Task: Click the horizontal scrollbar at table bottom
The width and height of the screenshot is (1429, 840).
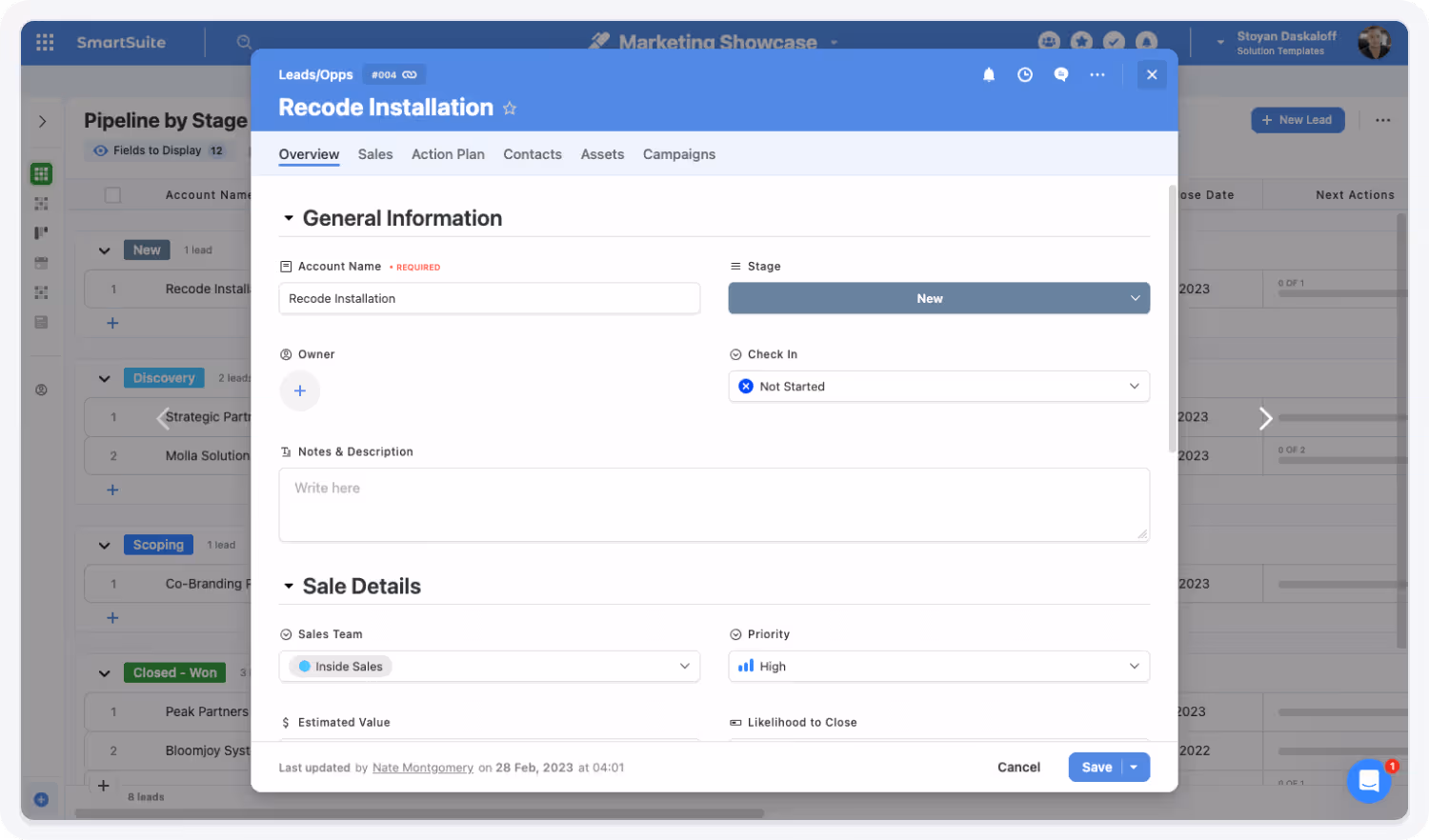Action: 419,813
